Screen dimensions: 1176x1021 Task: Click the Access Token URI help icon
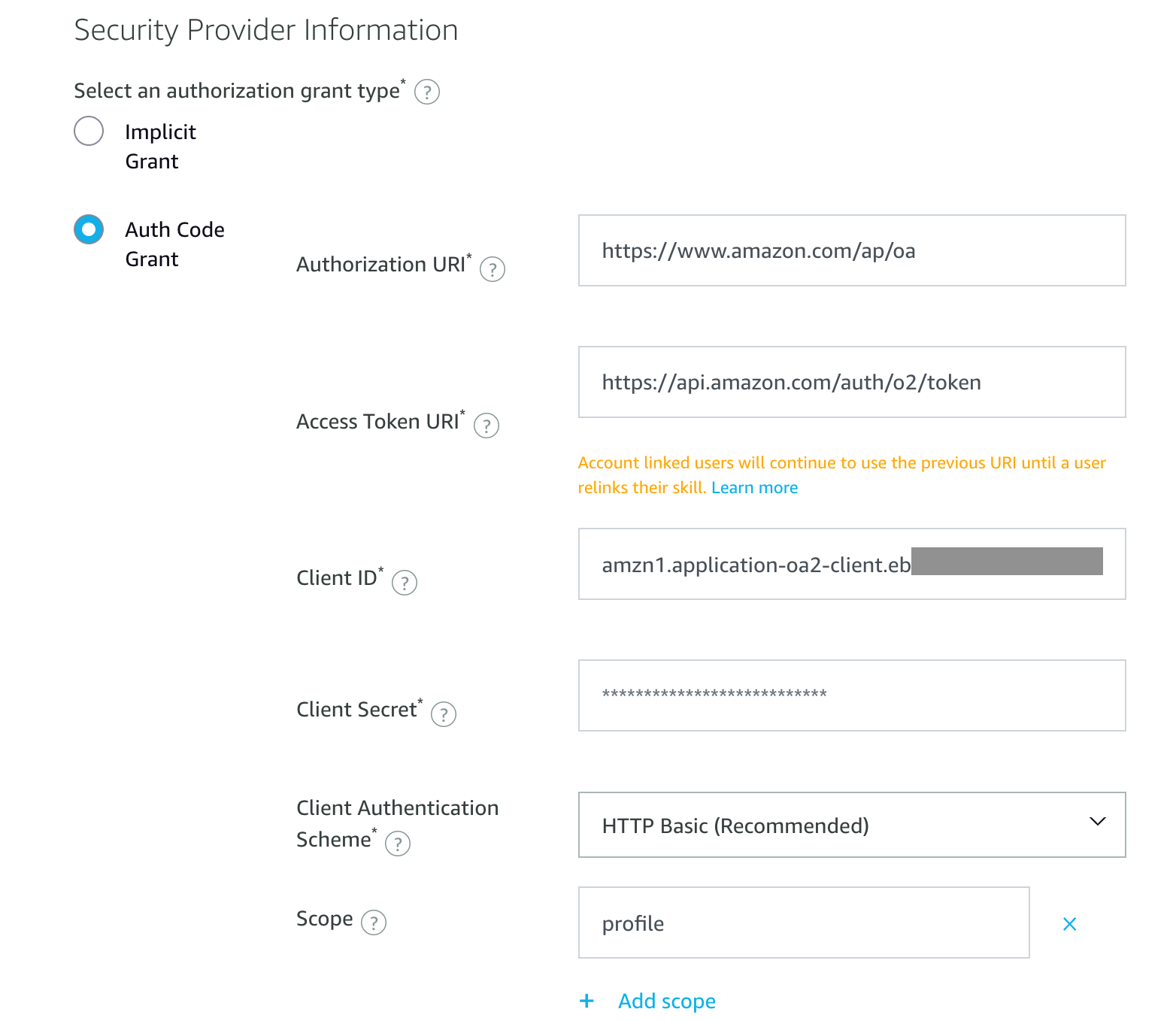(x=486, y=426)
